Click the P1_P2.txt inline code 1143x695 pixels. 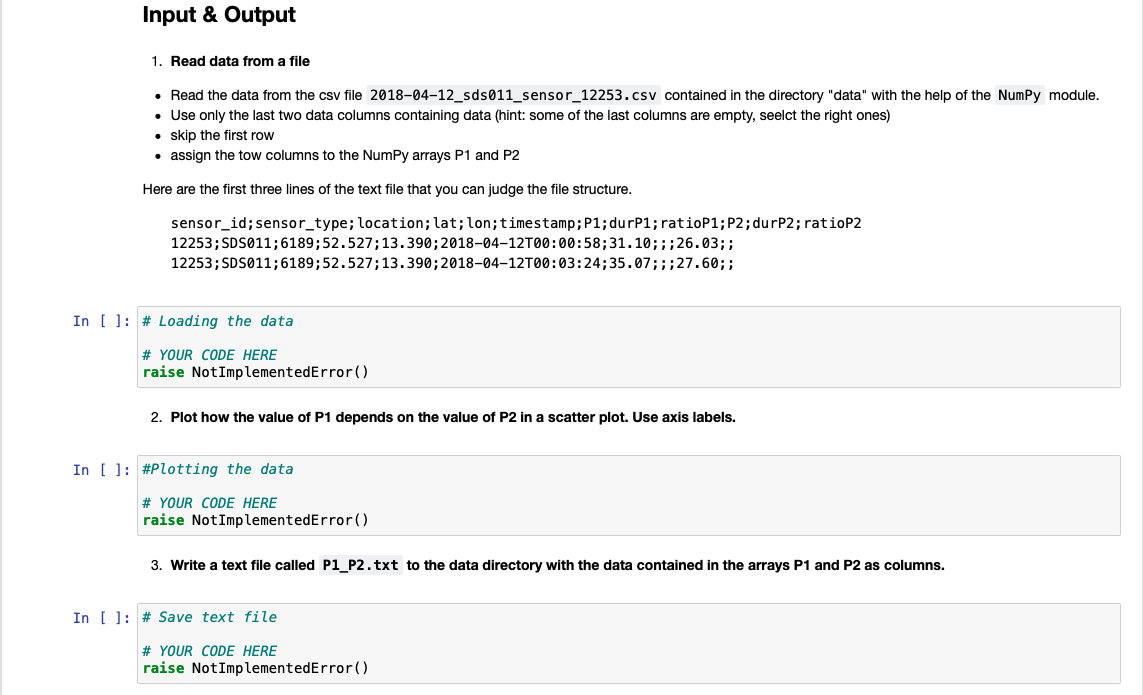[x=361, y=565]
